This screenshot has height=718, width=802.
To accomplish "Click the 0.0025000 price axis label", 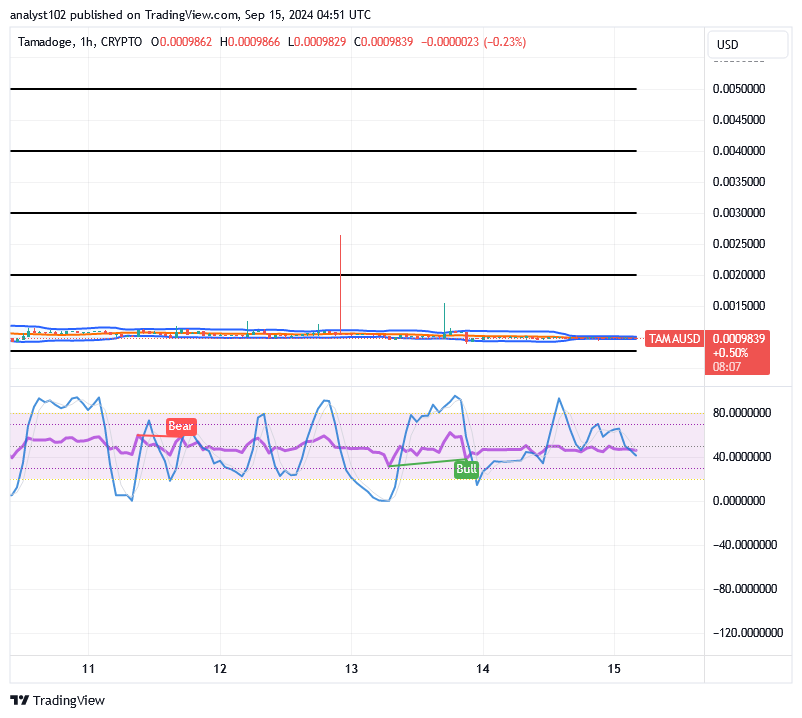I will (x=739, y=243).
